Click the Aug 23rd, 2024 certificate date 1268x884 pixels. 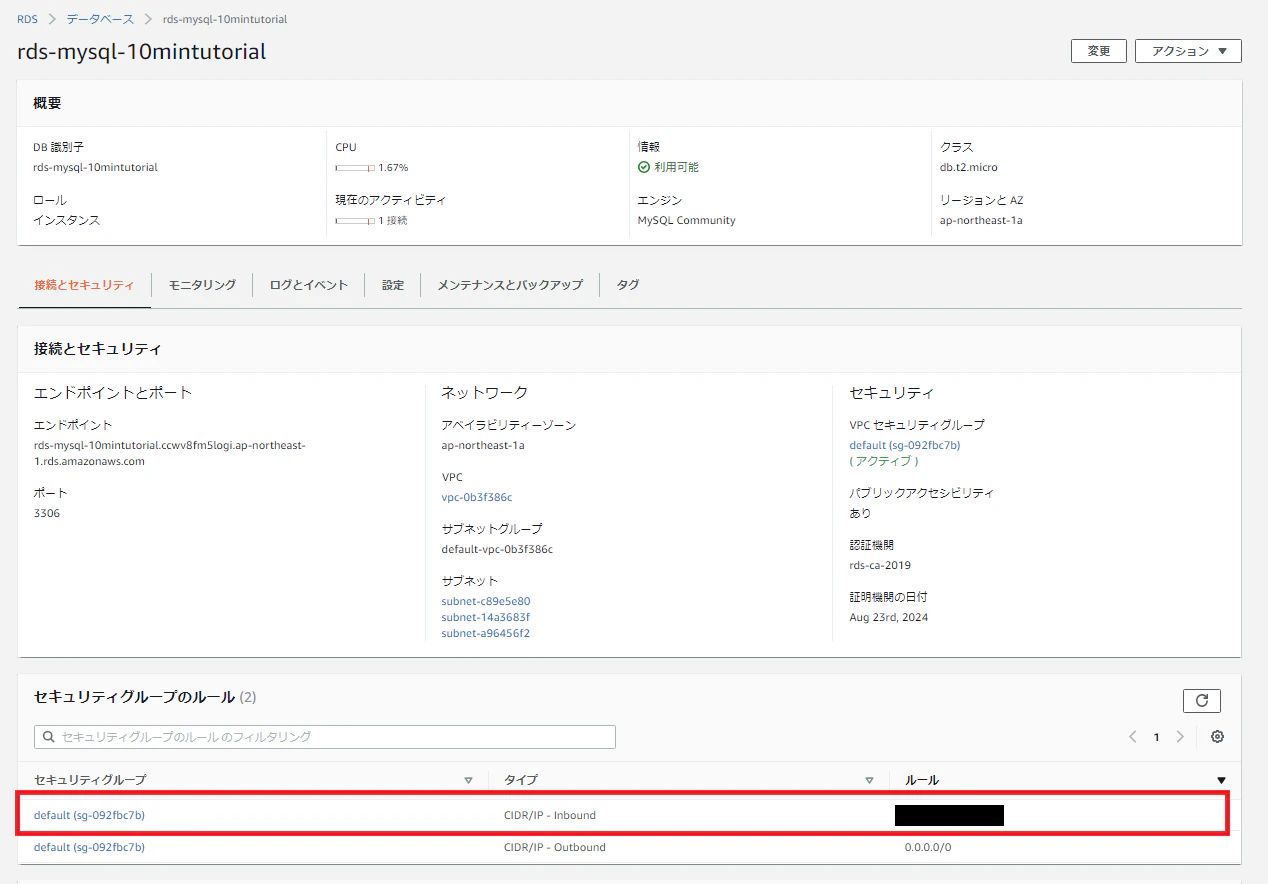(x=889, y=617)
